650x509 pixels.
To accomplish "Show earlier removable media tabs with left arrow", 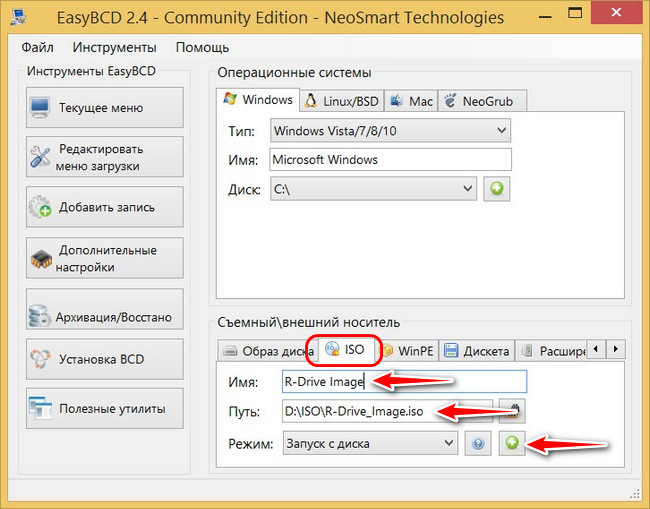I will click(x=596, y=349).
